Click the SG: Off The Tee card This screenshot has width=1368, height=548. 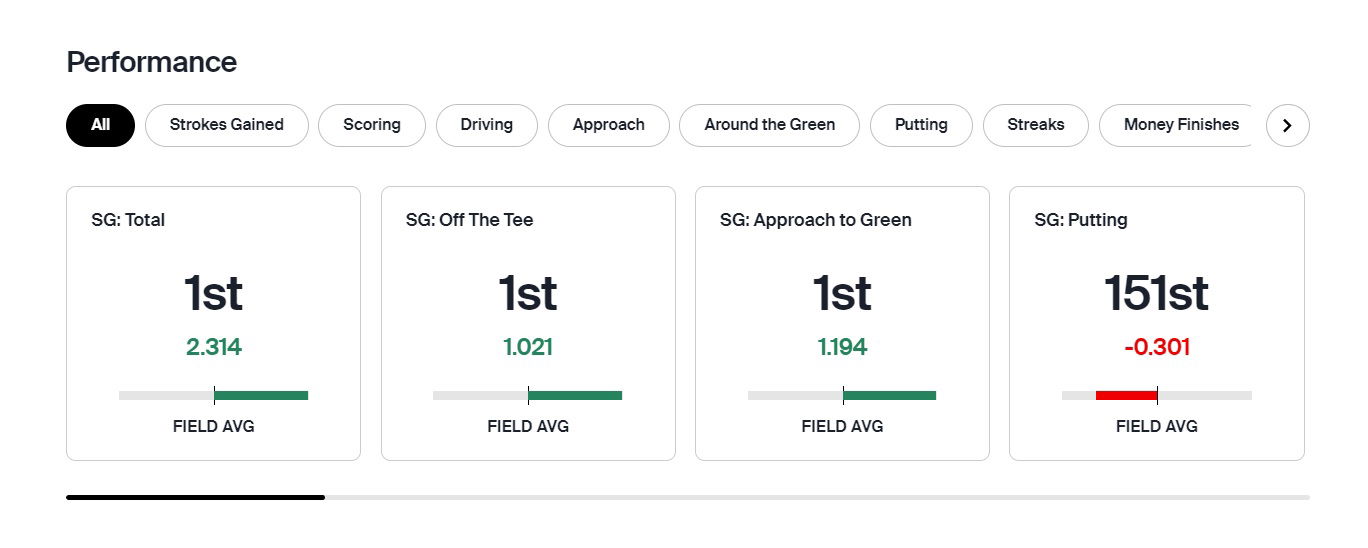(527, 322)
